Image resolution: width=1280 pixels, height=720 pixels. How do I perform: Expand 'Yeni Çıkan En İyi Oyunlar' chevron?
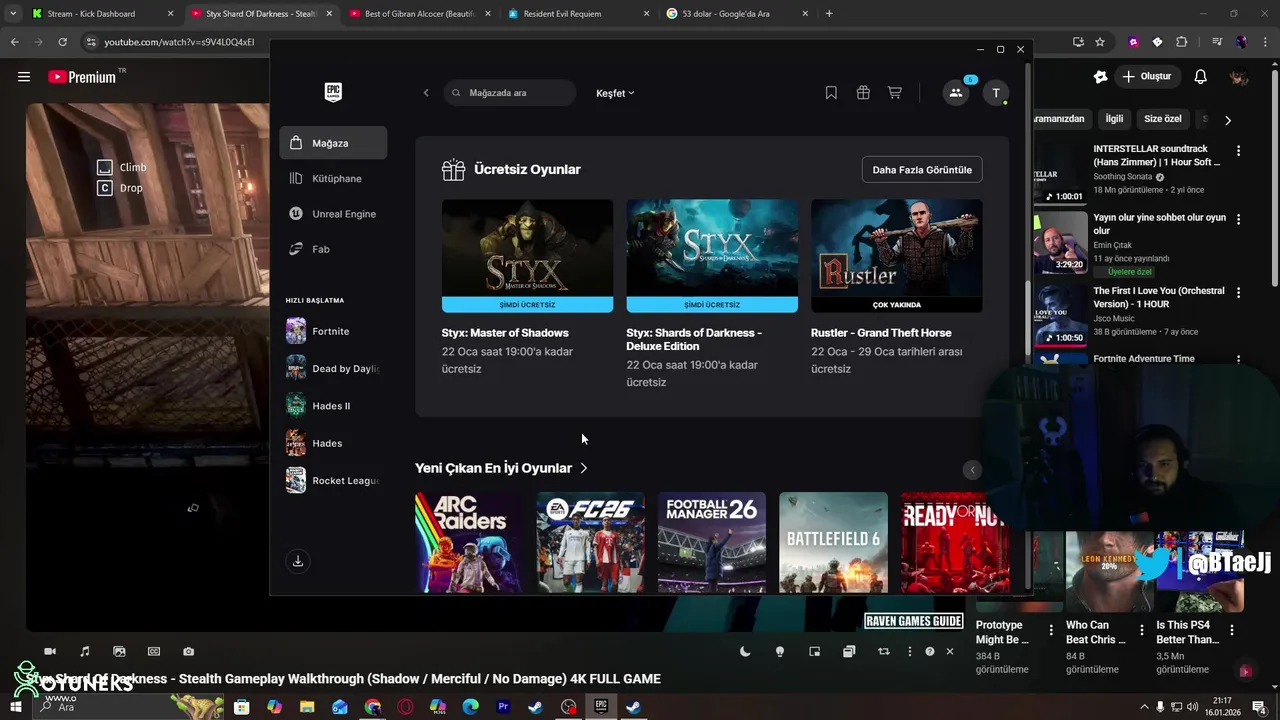[584, 468]
